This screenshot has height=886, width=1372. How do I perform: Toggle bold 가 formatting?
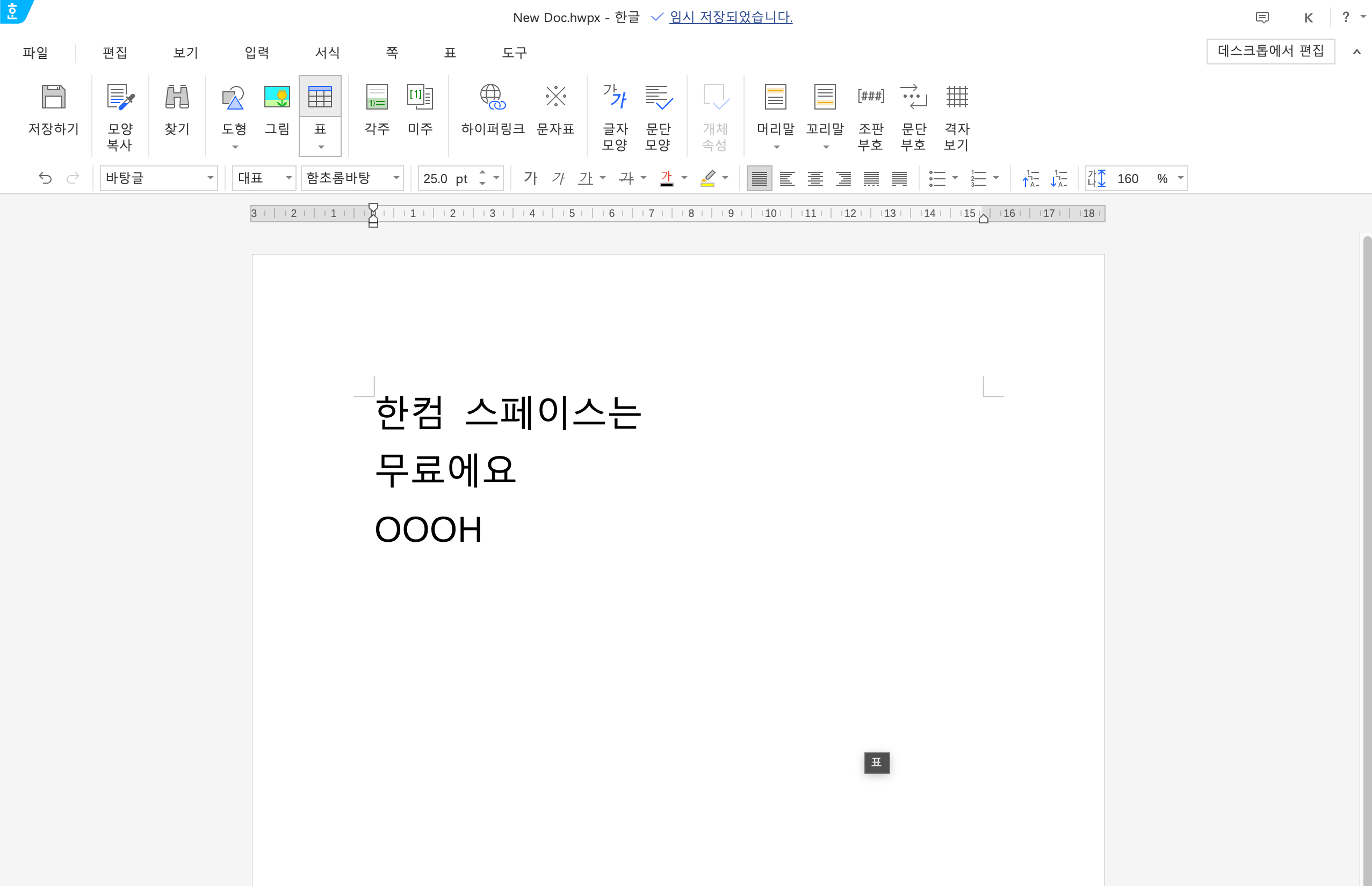531,178
